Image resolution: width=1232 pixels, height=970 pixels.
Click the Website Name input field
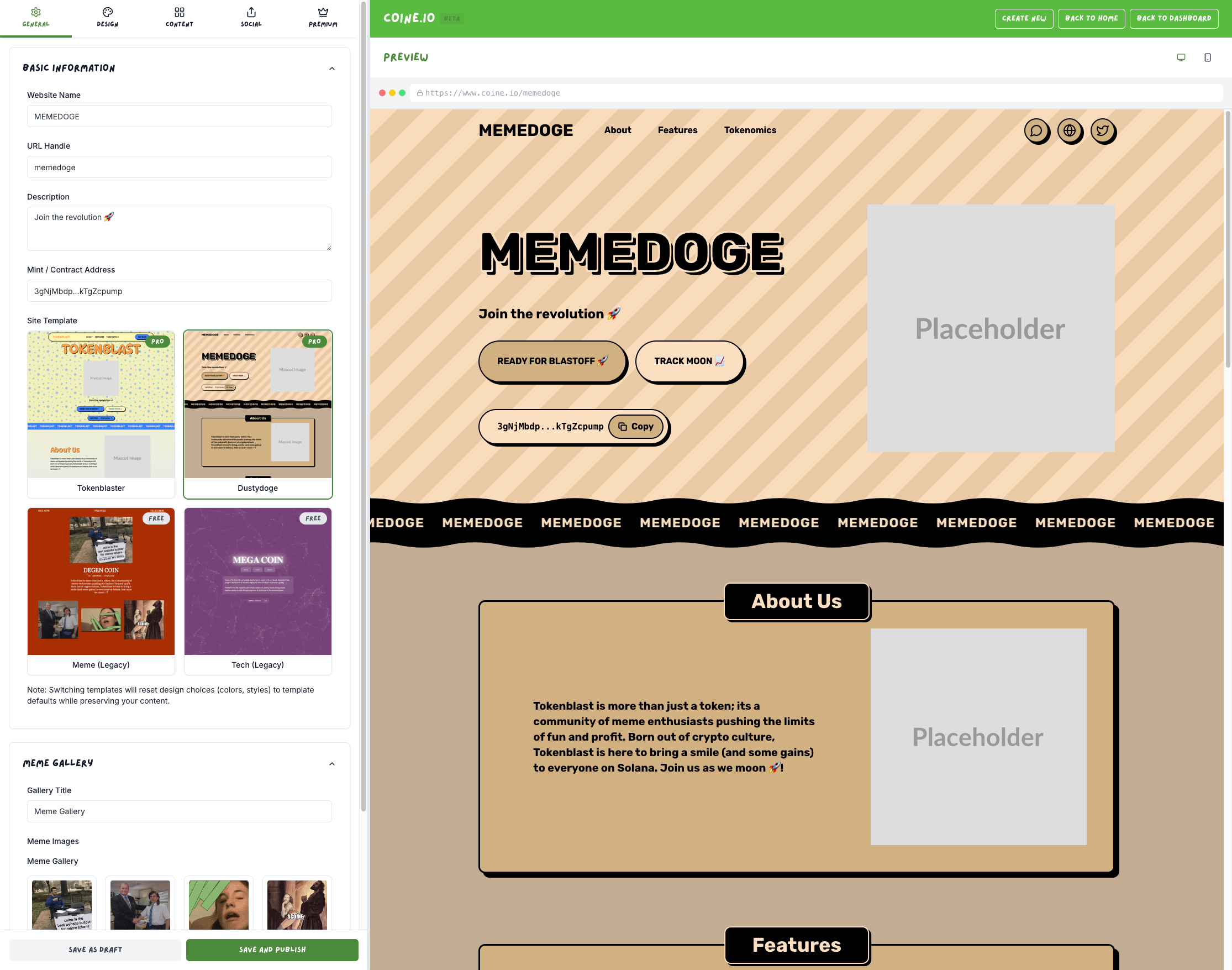pos(180,117)
